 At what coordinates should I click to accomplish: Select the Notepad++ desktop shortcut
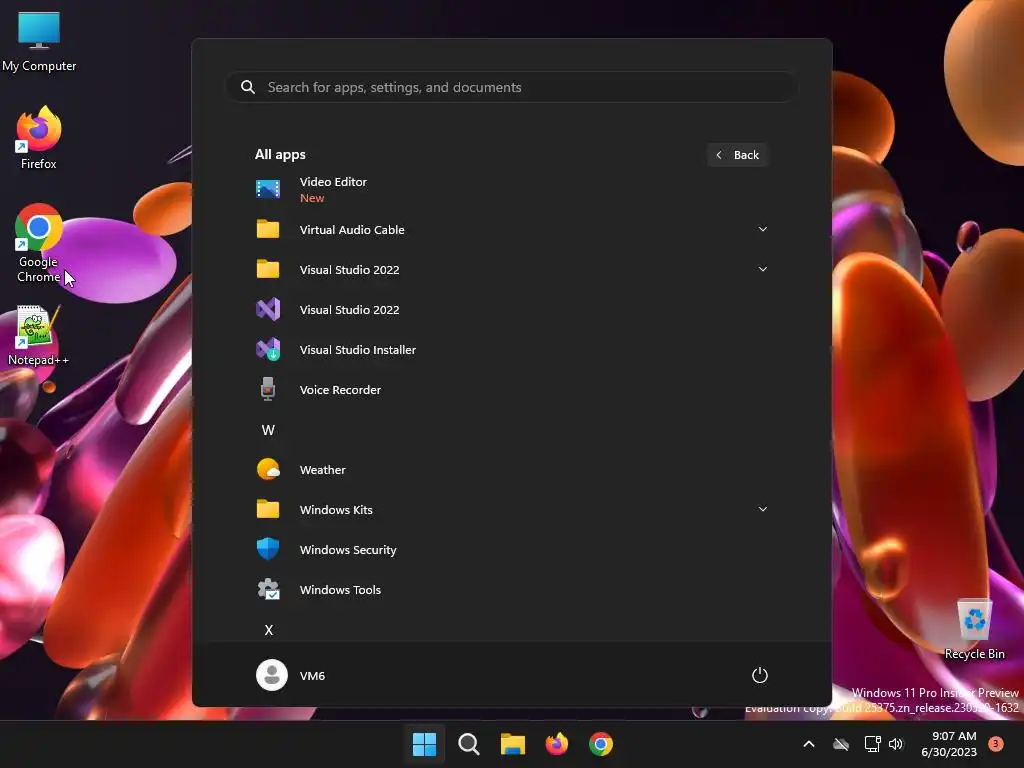(x=39, y=336)
